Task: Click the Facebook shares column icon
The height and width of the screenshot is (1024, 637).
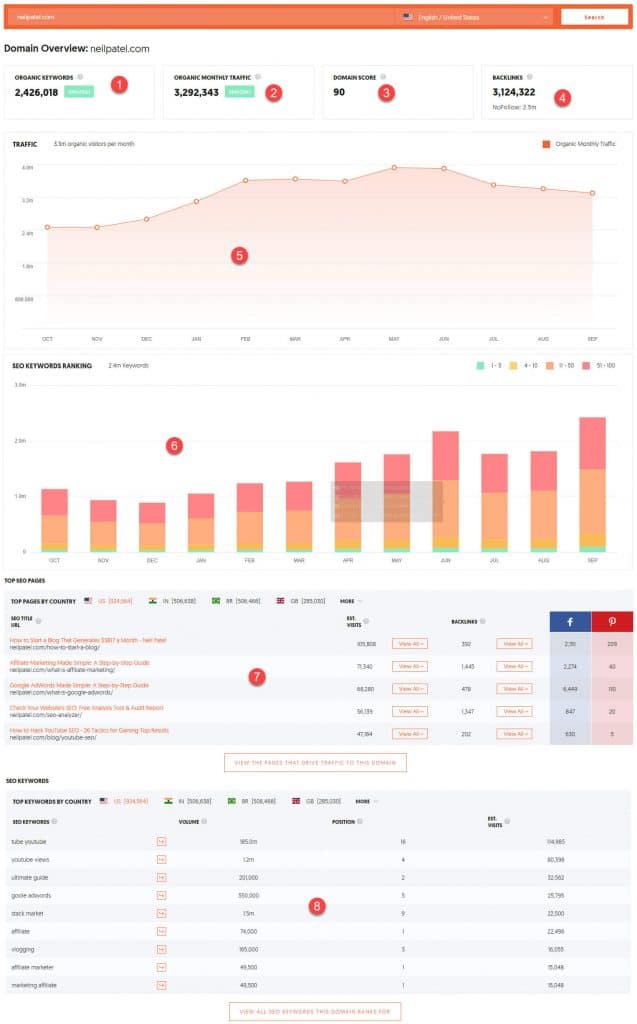Action: click(570, 621)
